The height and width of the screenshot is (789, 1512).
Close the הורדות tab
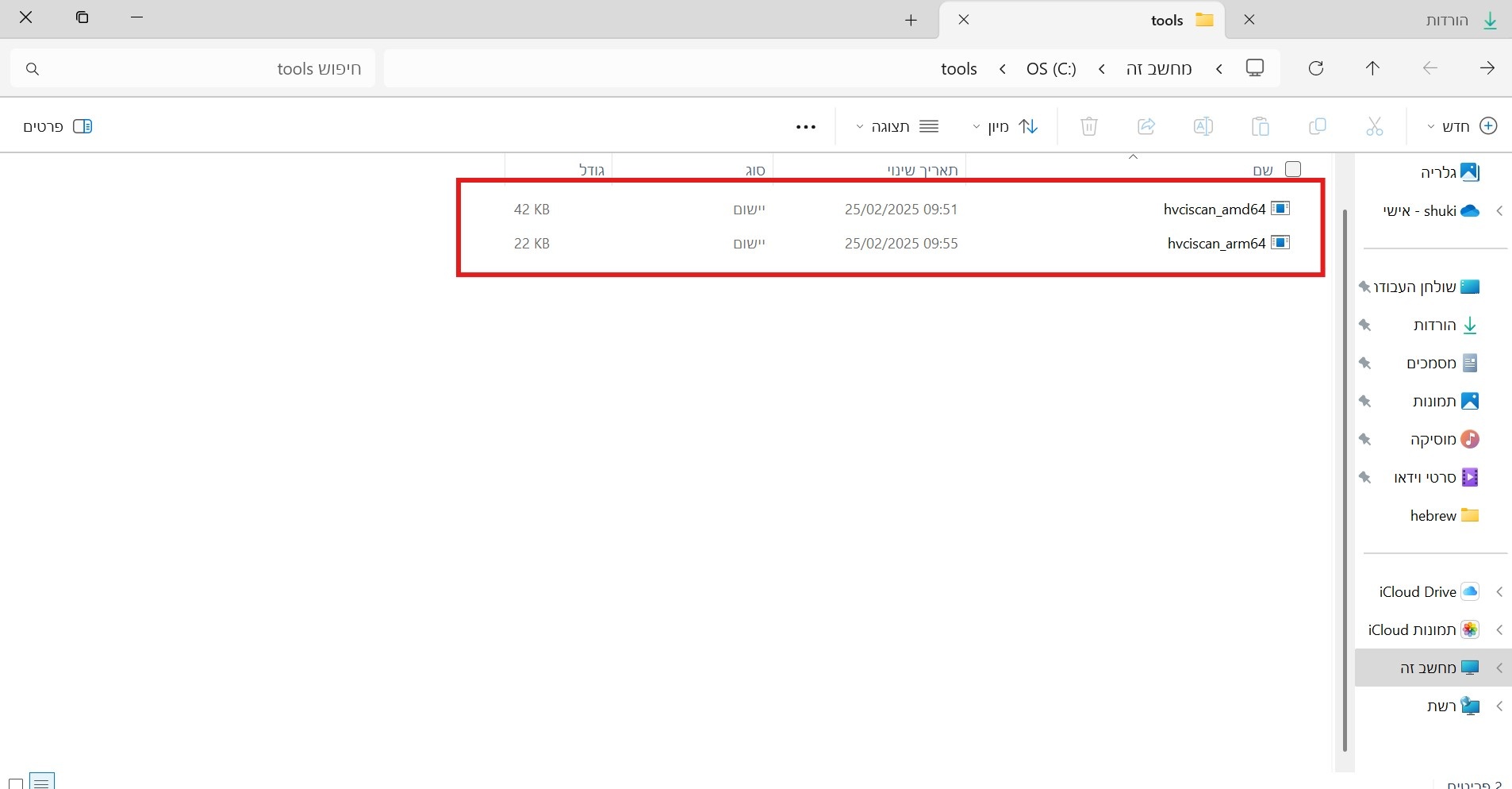click(1249, 20)
